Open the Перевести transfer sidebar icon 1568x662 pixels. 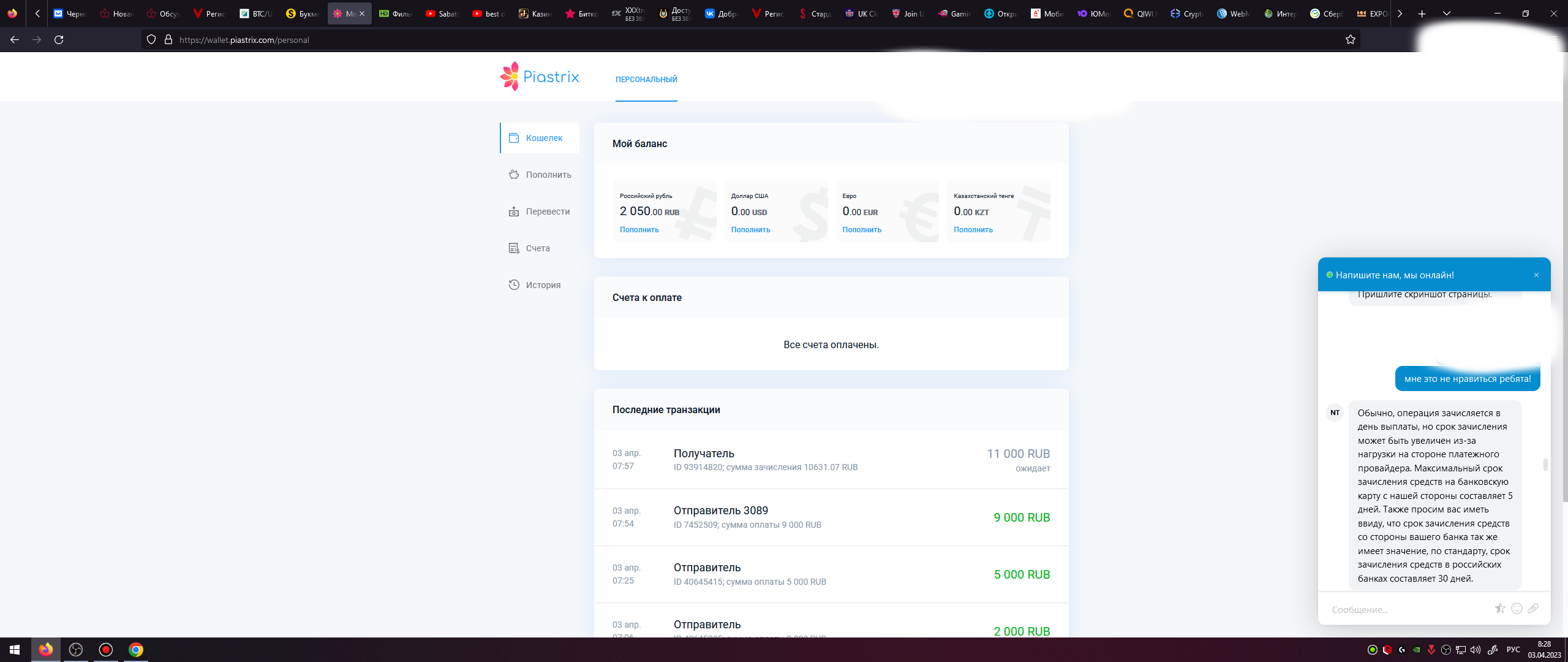click(514, 211)
